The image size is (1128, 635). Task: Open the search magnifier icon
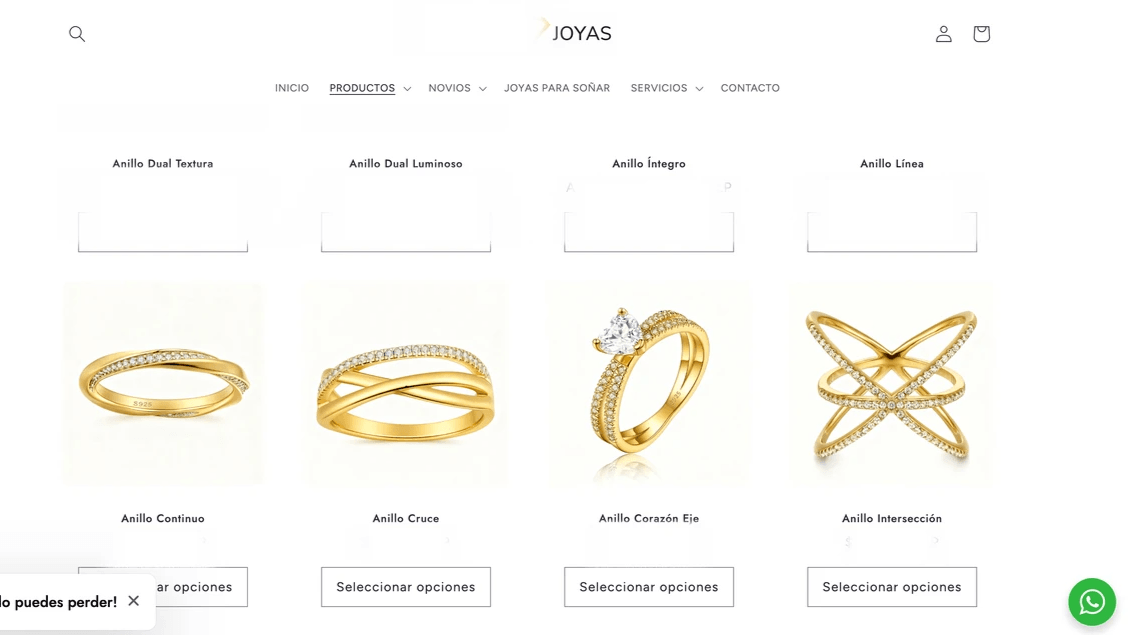(x=77, y=34)
